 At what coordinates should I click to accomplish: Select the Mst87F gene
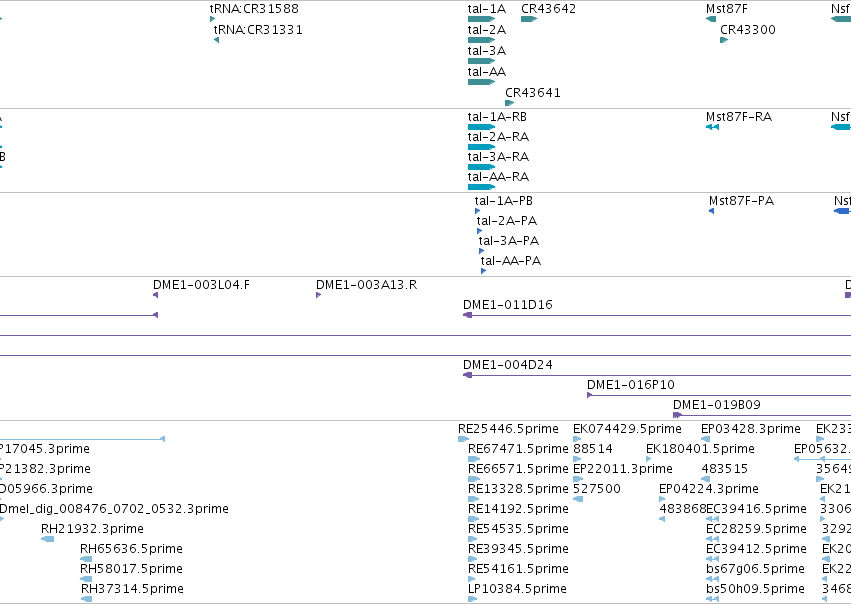pyautogui.click(x=711, y=19)
